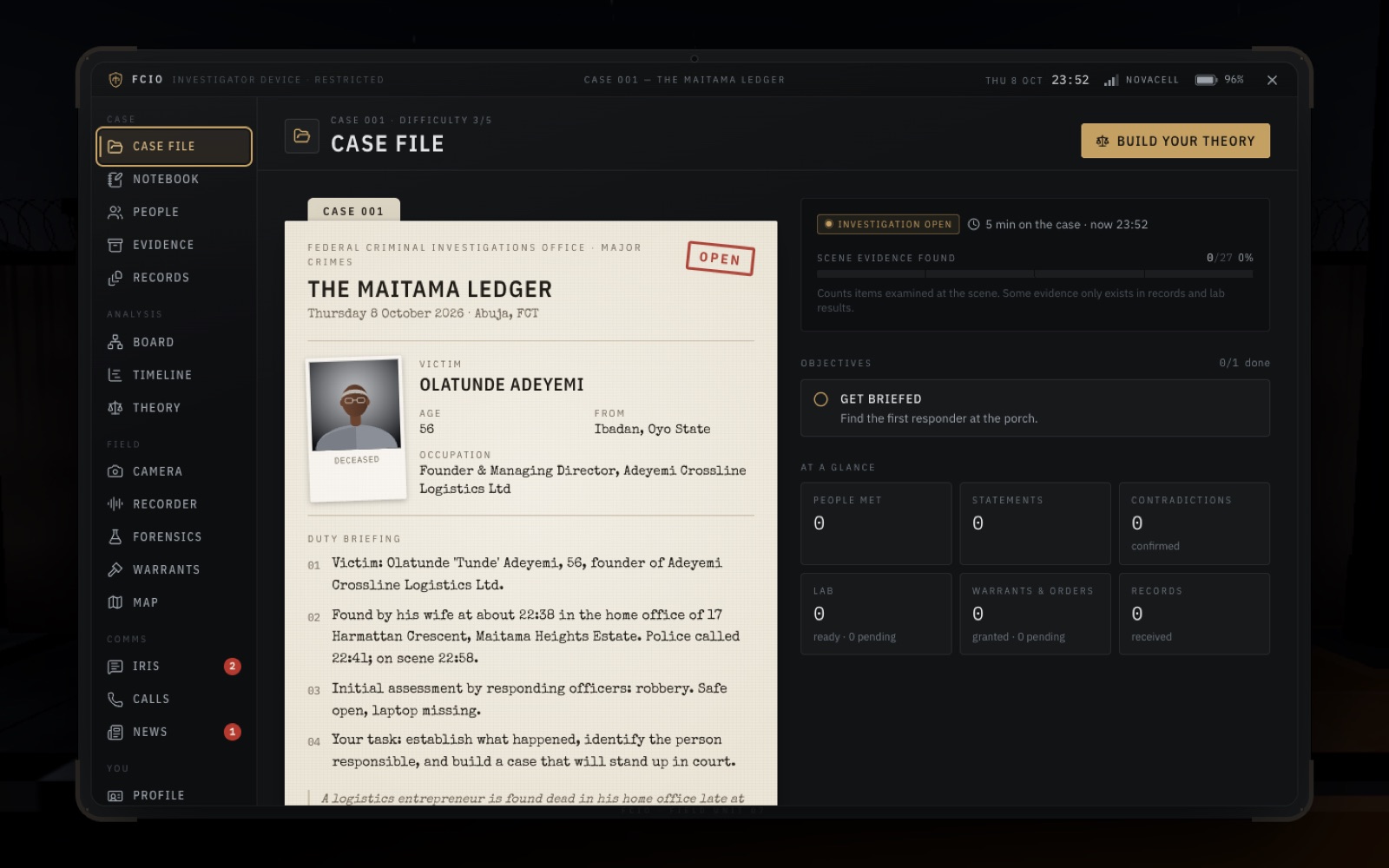
Task: Open the Lab ready pending card
Action: pos(876,614)
